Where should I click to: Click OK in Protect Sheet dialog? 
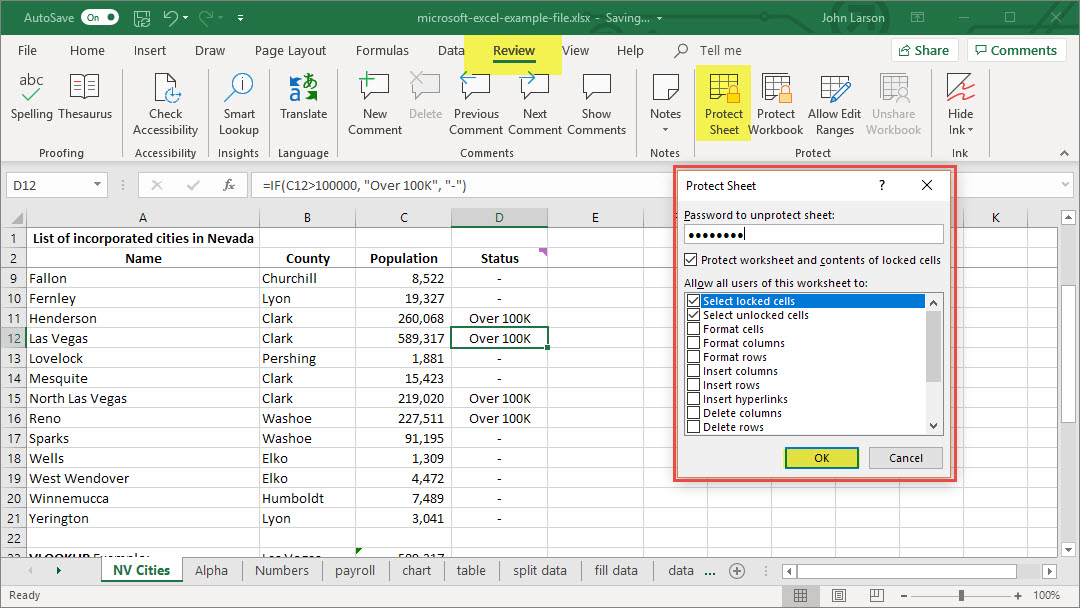[x=821, y=458]
